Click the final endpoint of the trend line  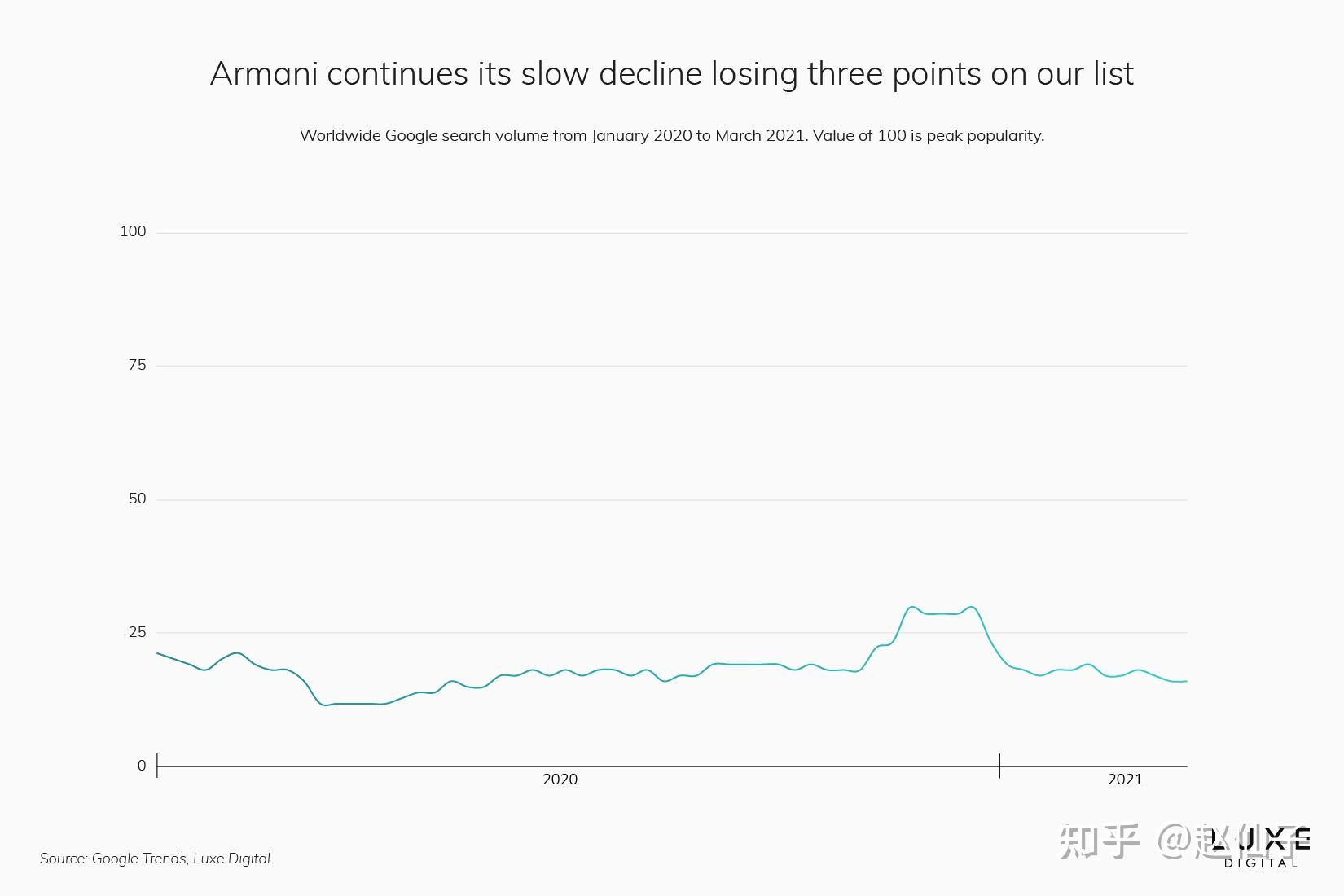[x=1186, y=681]
